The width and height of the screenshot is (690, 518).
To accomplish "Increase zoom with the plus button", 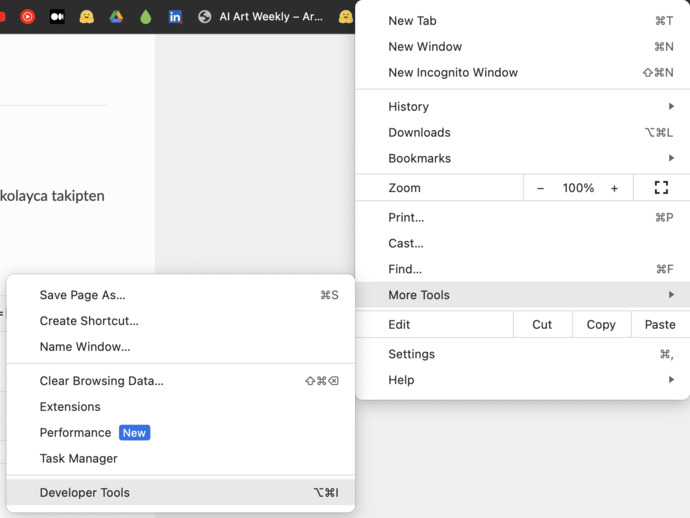I will [614, 188].
